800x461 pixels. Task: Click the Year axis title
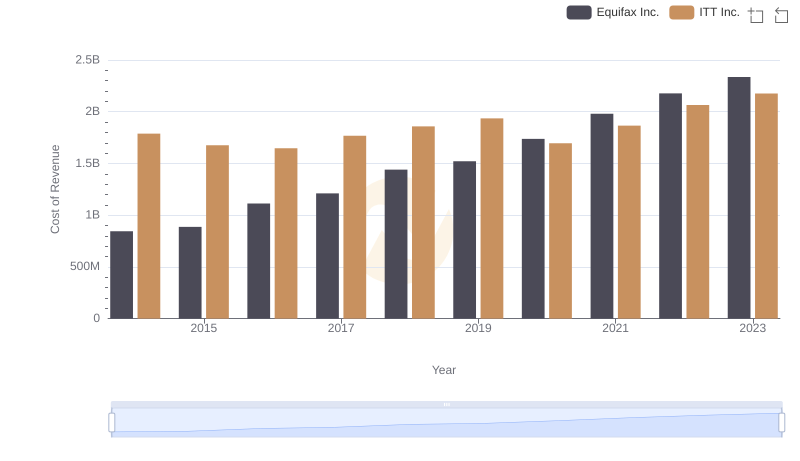pyautogui.click(x=444, y=370)
